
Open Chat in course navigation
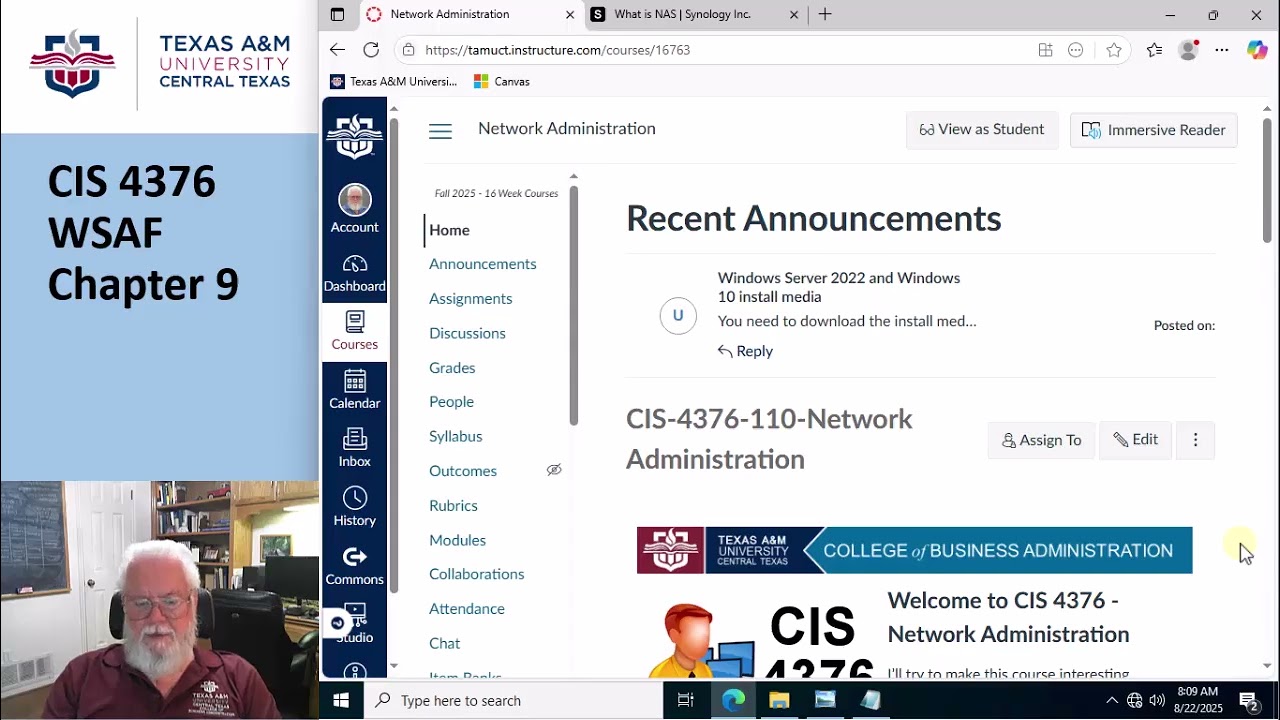[445, 643]
